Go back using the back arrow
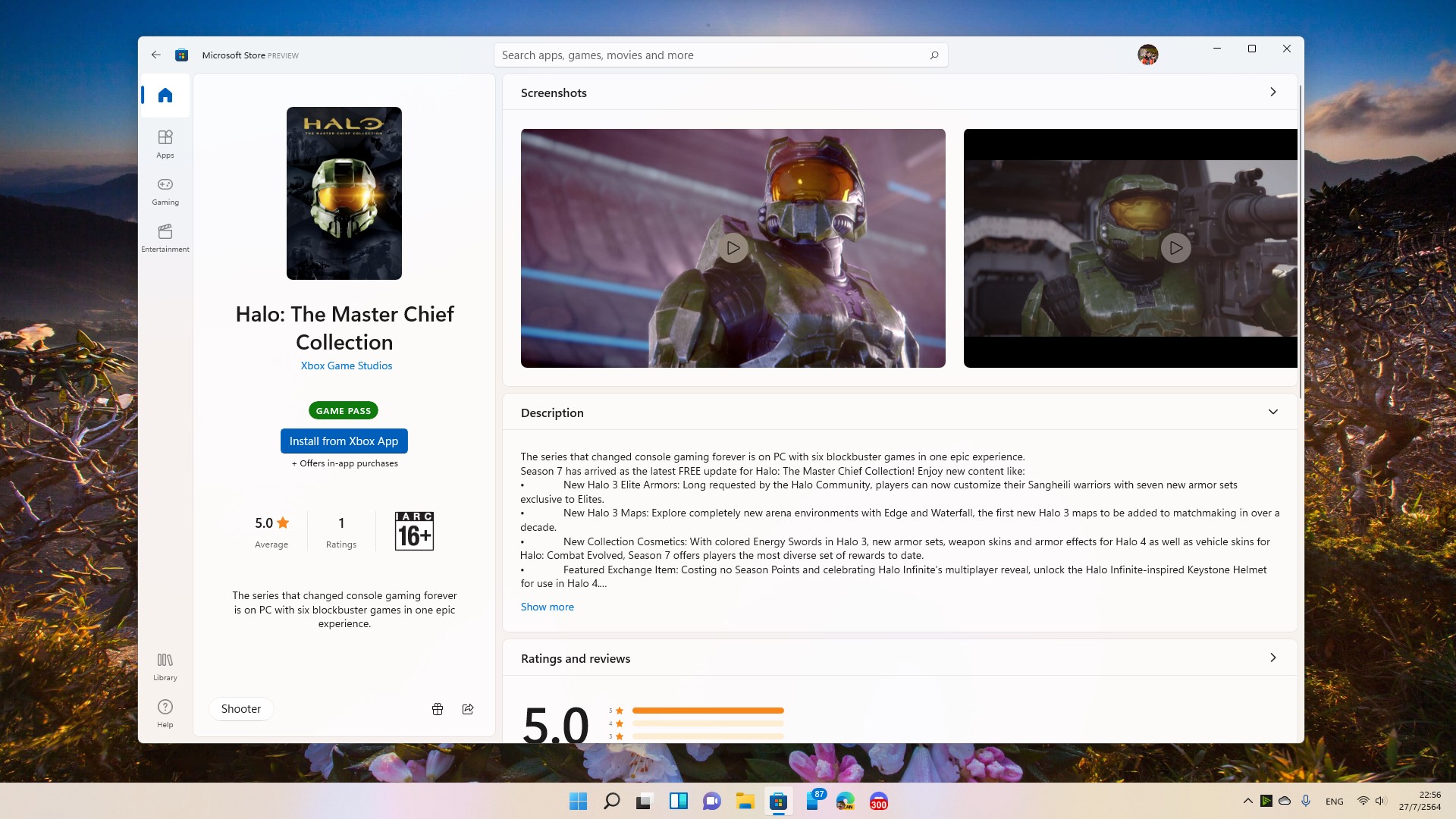Image resolution: width=1456 pixels, height=819 pixels. pos(155,55)
